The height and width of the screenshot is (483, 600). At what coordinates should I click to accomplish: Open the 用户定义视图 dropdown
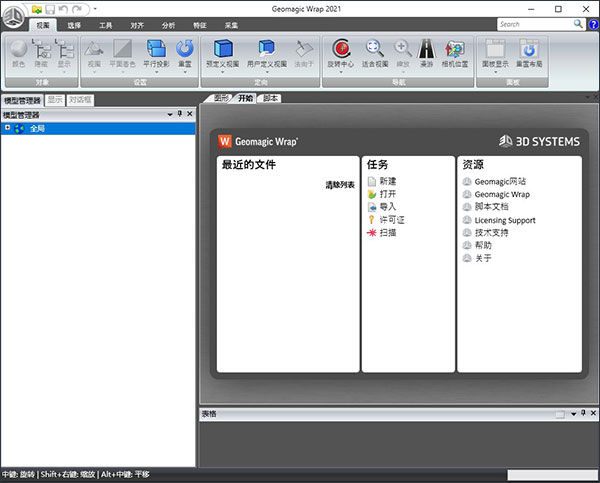(267, 71)
